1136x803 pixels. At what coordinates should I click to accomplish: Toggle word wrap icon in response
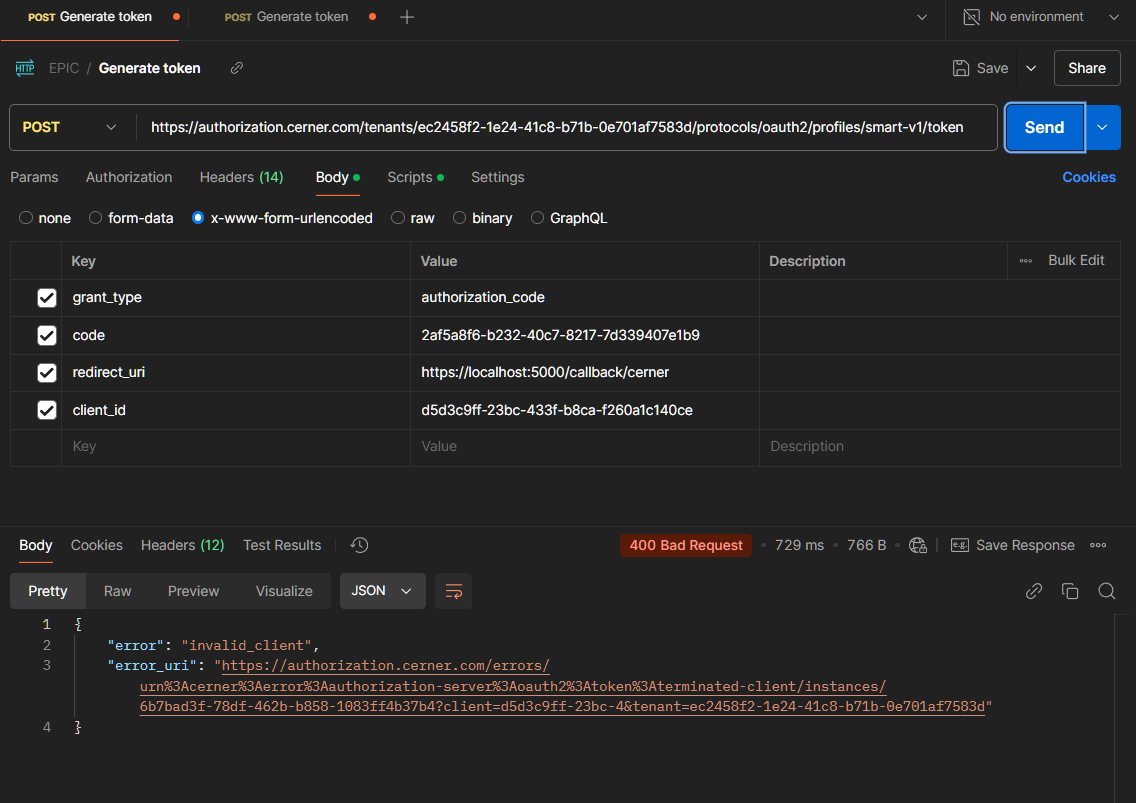(x=454, y=591)
